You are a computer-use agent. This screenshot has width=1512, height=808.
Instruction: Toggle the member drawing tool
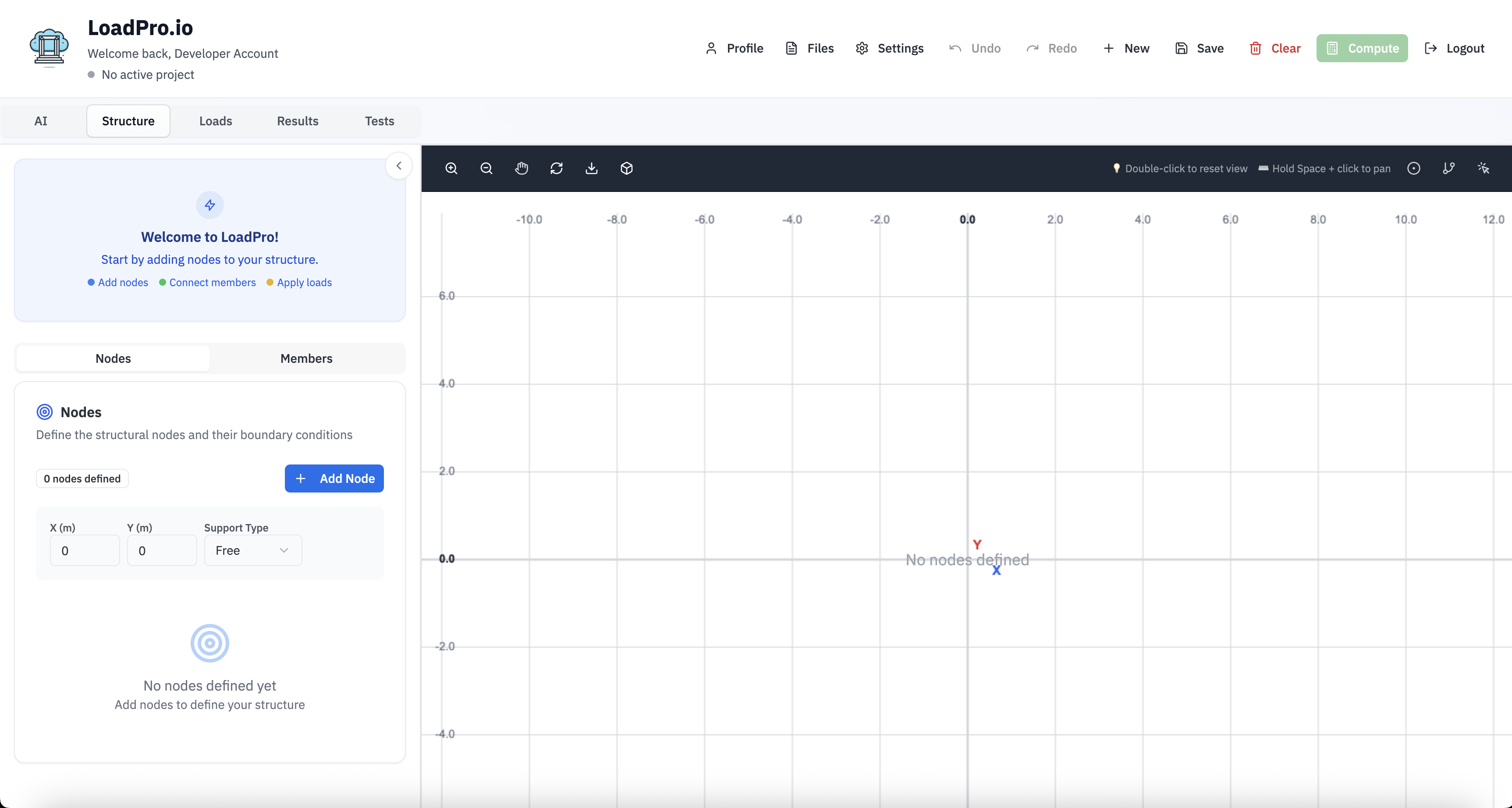click(x=1449, y=168)
